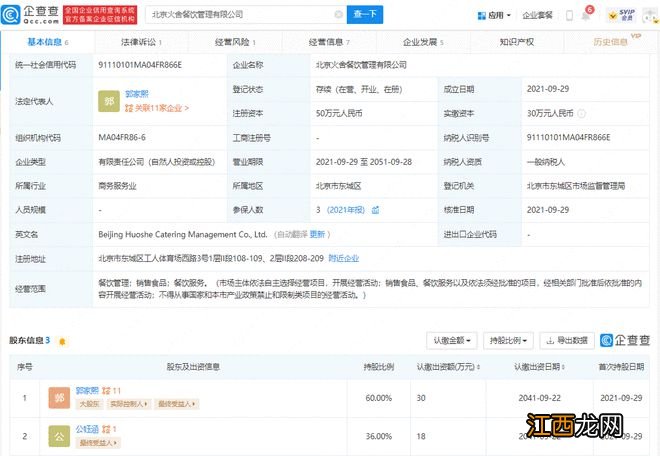Click shareholder 郭家熙 avatar in row 1
The image size is (660, 456).
click(59, 398)
